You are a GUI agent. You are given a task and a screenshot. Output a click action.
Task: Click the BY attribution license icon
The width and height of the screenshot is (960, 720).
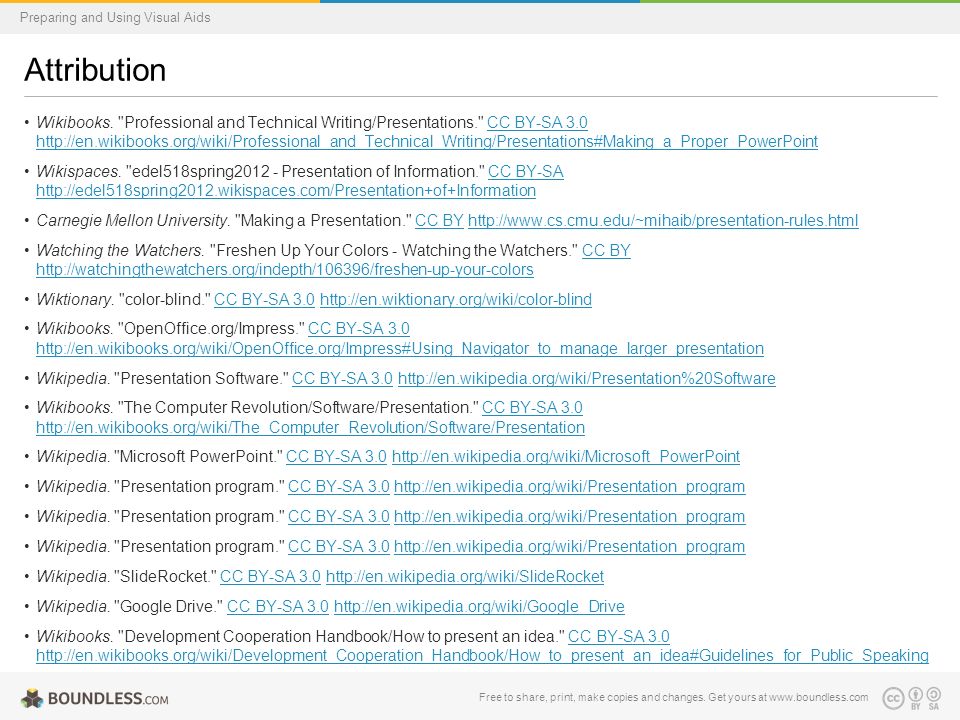916,698
